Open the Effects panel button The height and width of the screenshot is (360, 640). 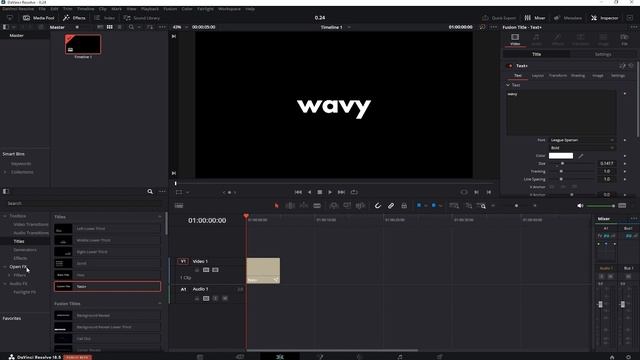(x=74, y=18)
